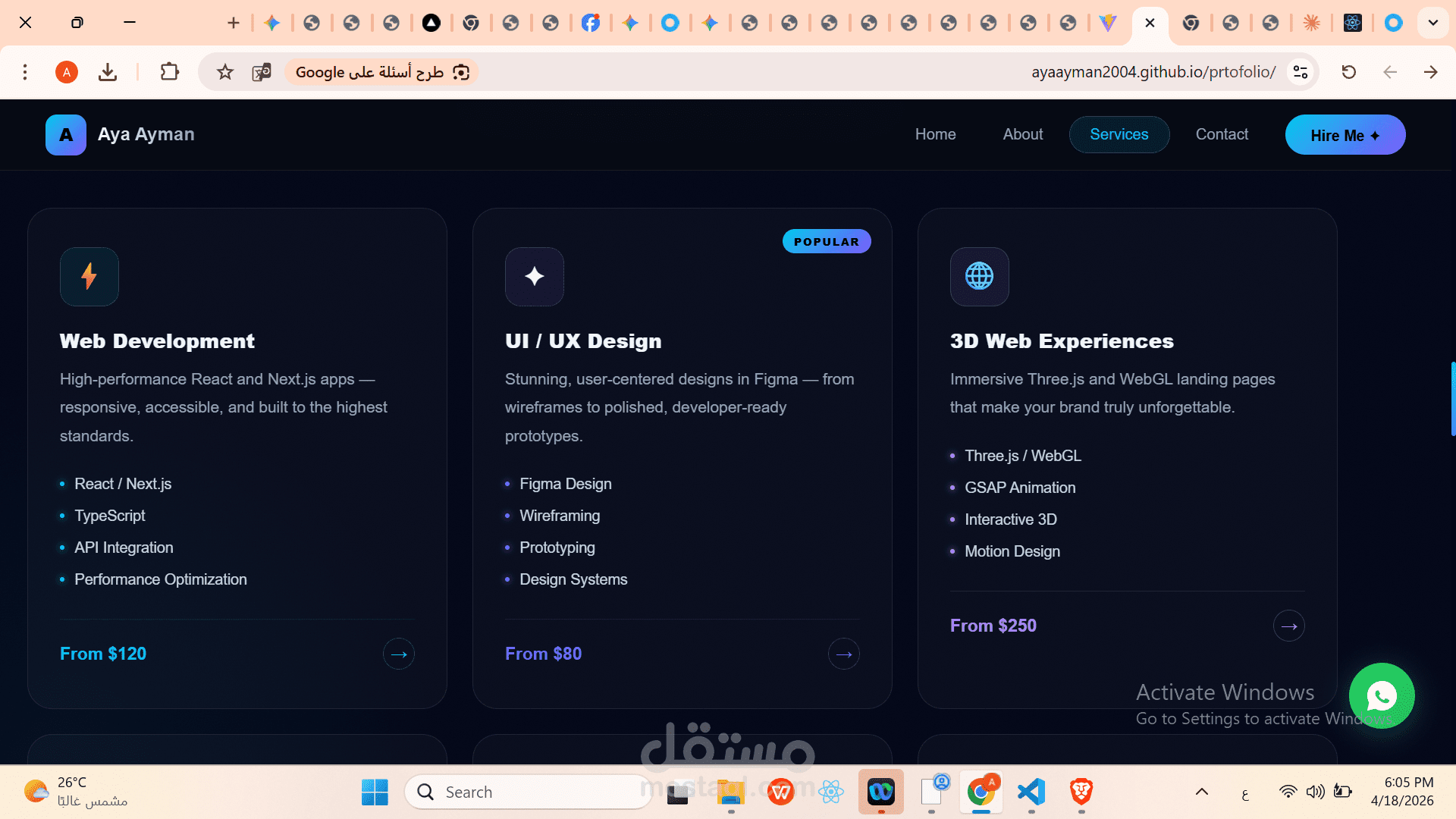Click the lightning bolt Web Development icon
The height and width of the screenshot is (819, 1456).
point(89,277)
